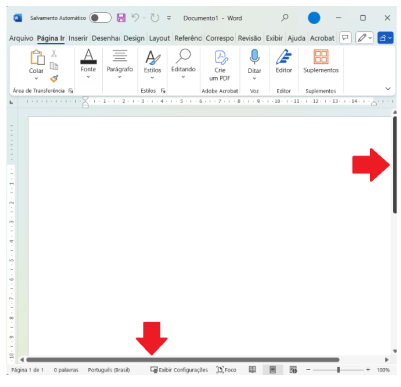Open the Parágrafo dropdown group
The height and width of the screenshot is (387, 401).
point(120,63)
